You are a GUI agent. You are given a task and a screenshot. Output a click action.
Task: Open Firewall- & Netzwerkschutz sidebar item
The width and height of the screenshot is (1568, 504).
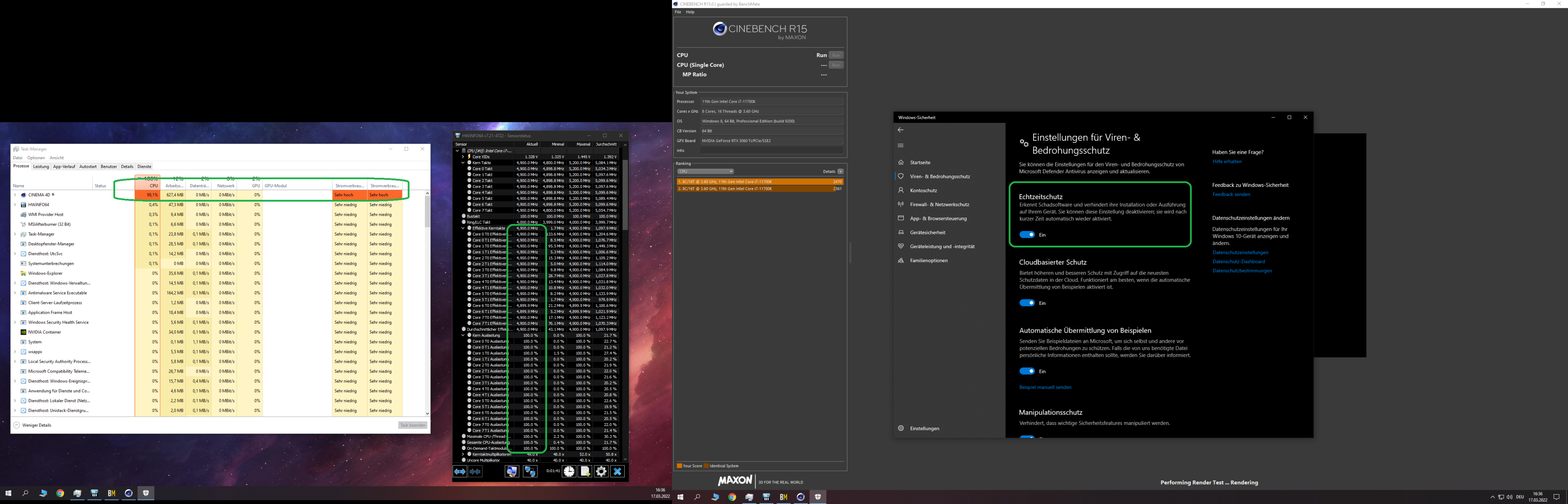tap(939, 204)
